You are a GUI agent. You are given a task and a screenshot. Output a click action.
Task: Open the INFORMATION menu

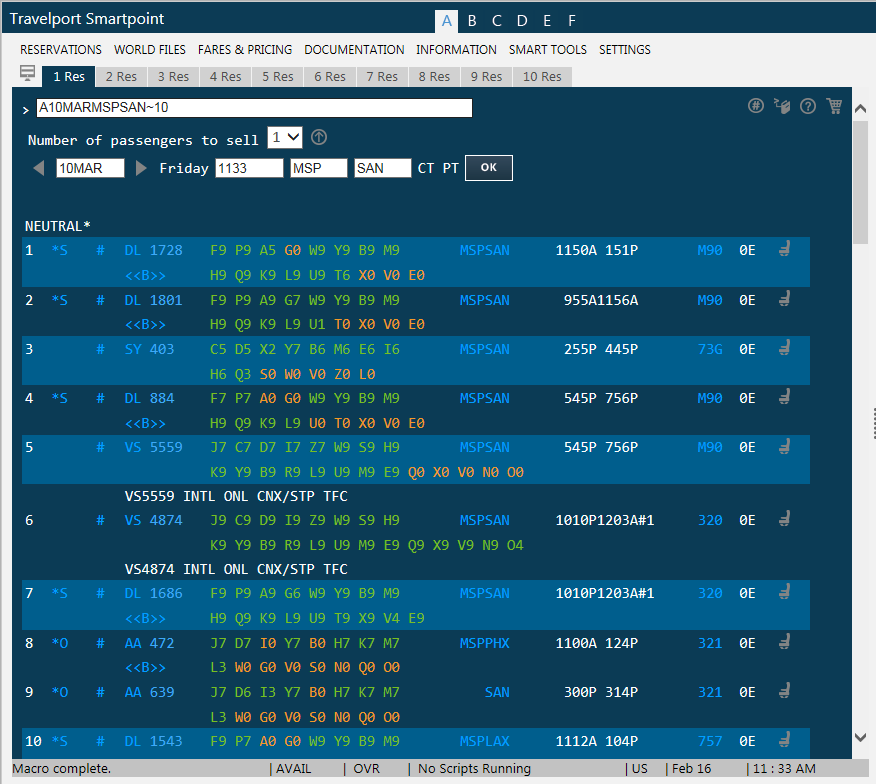(456, 50)
